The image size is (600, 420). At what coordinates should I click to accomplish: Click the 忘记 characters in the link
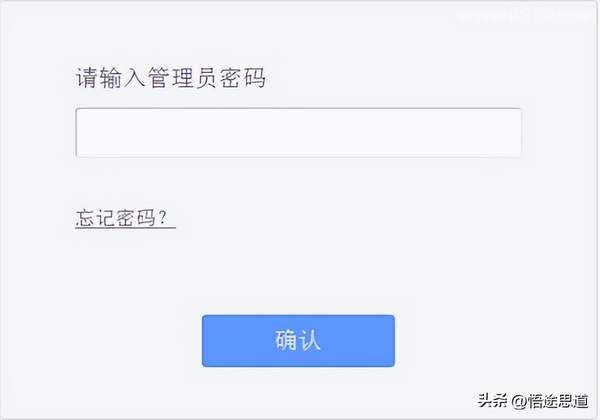(95, 218)
